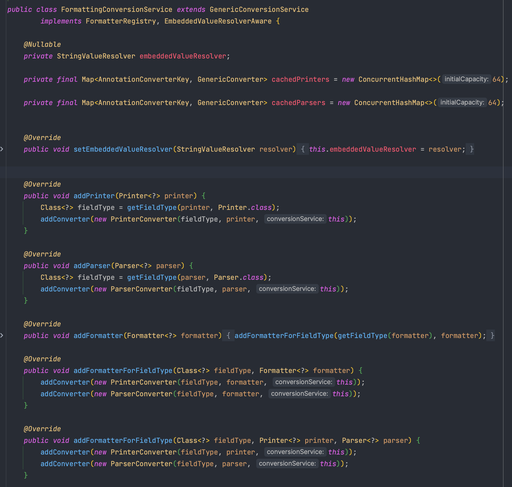Click ParserConverter inside addParser body
512x487 pixels.
coord(141,289)
